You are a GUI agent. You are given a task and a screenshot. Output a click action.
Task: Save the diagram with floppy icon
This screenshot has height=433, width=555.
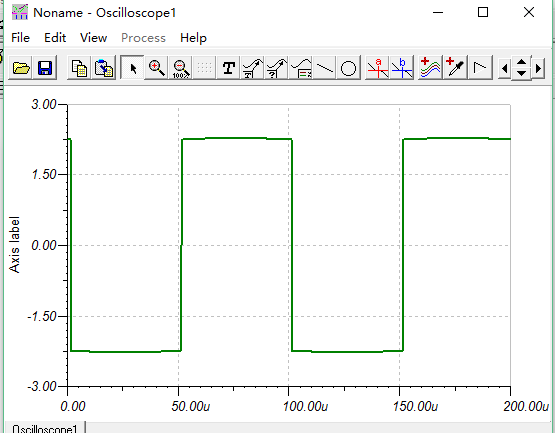[45, 67]
